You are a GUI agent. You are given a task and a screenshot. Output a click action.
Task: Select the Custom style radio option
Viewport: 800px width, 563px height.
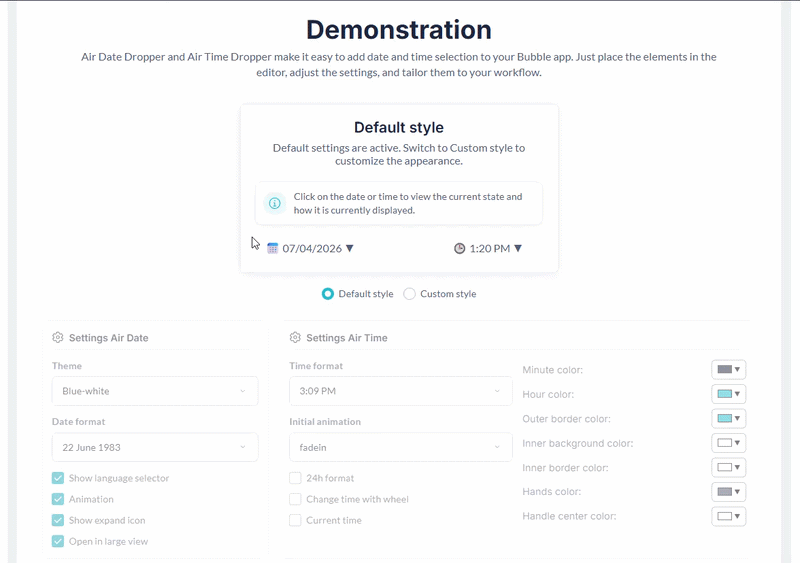(409, 294)
